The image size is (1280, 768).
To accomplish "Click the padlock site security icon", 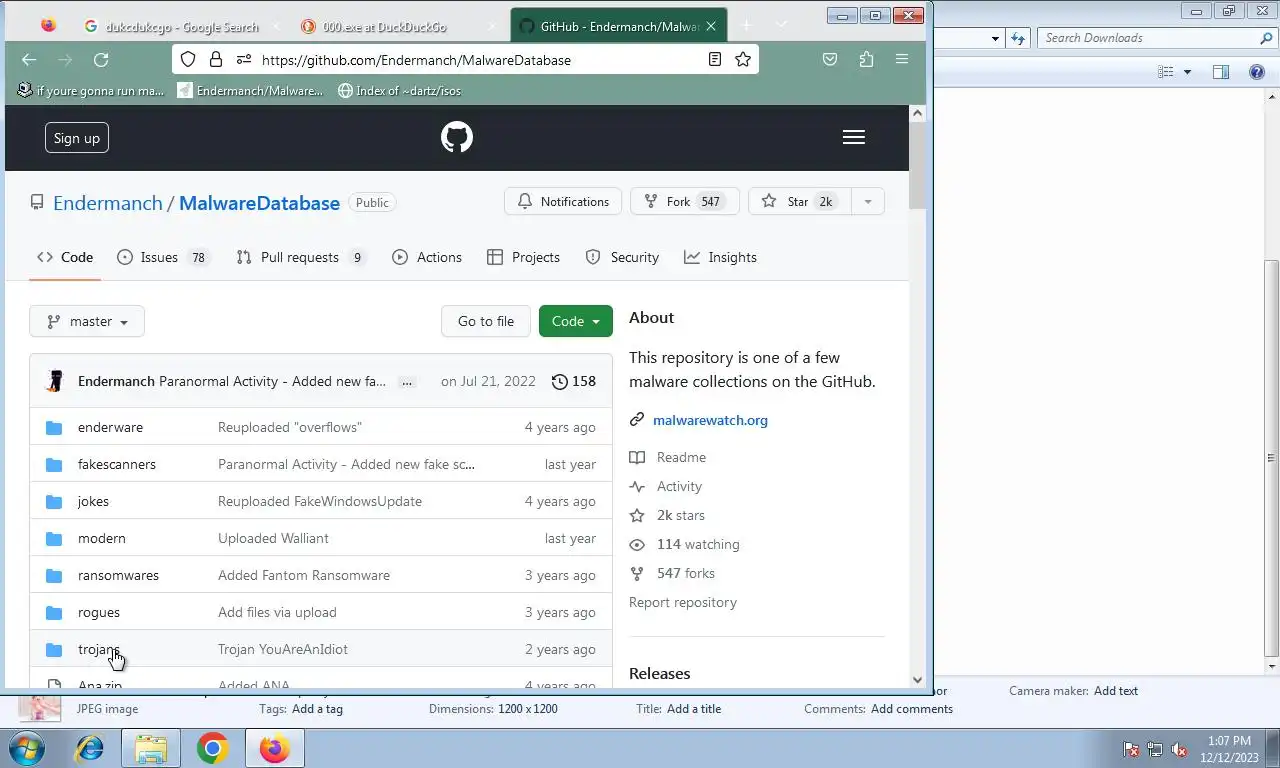I will coord(216,60).
